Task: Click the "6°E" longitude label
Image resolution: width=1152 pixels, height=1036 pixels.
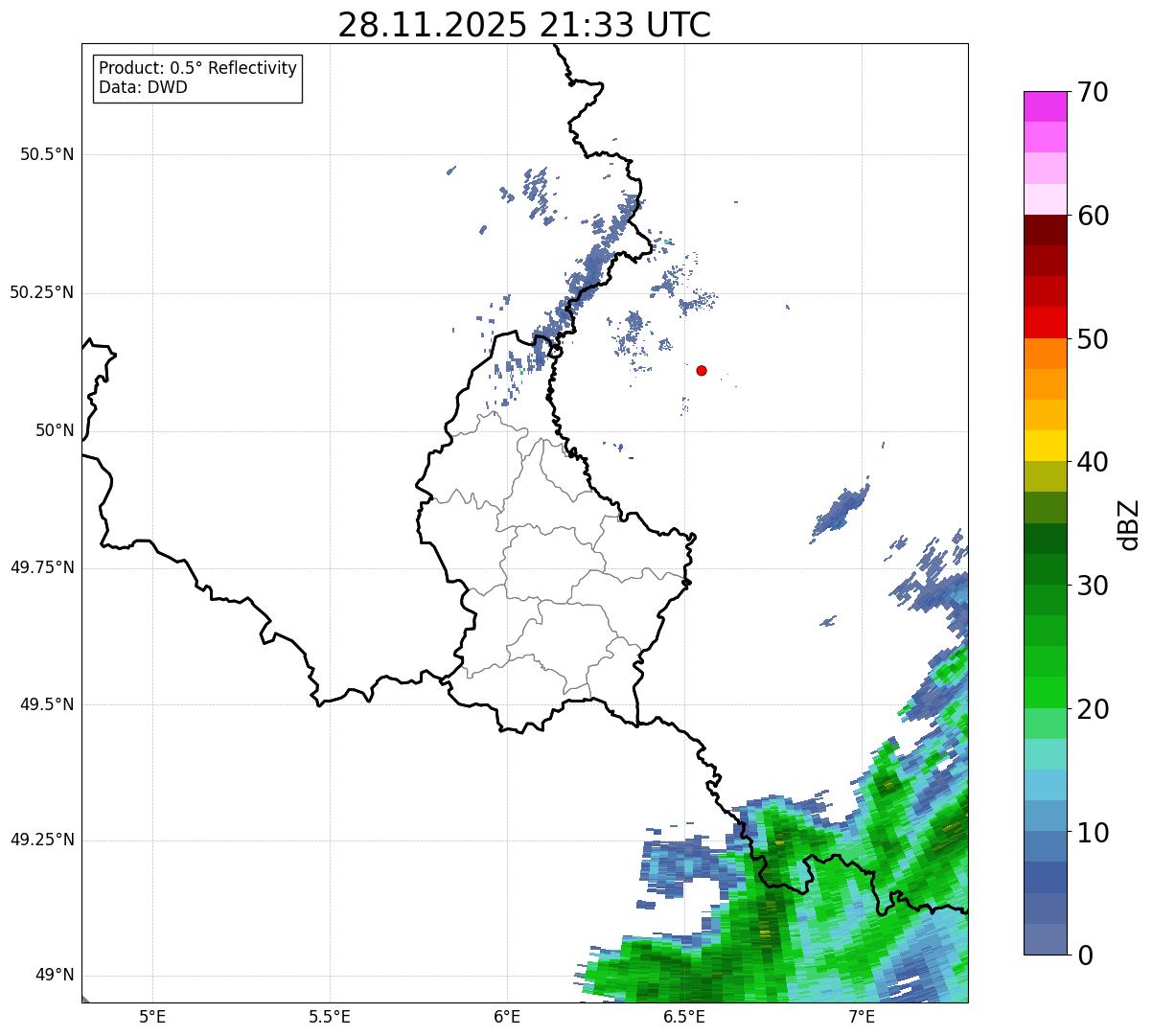Action: coord(507,1016)
